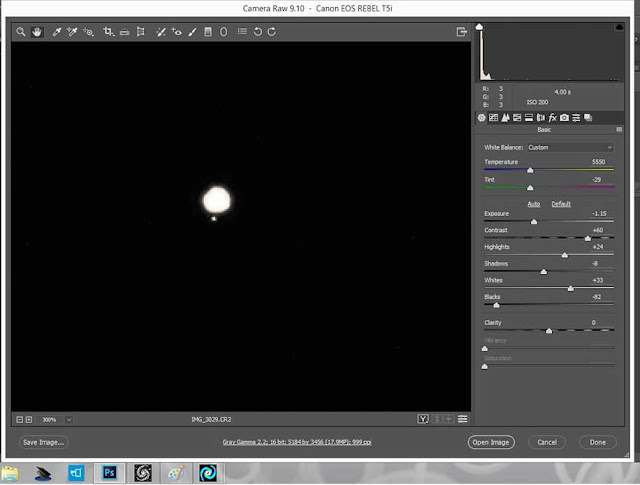
Task: Select the Graduated Filter tool
Action: point(208,31)
